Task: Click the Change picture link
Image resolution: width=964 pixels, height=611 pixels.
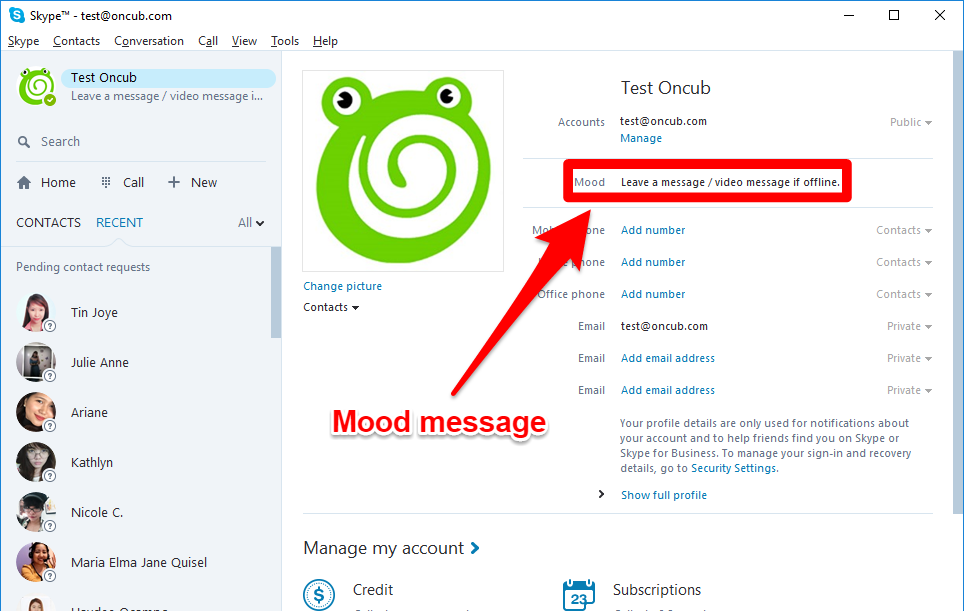Action: point(342,286)
